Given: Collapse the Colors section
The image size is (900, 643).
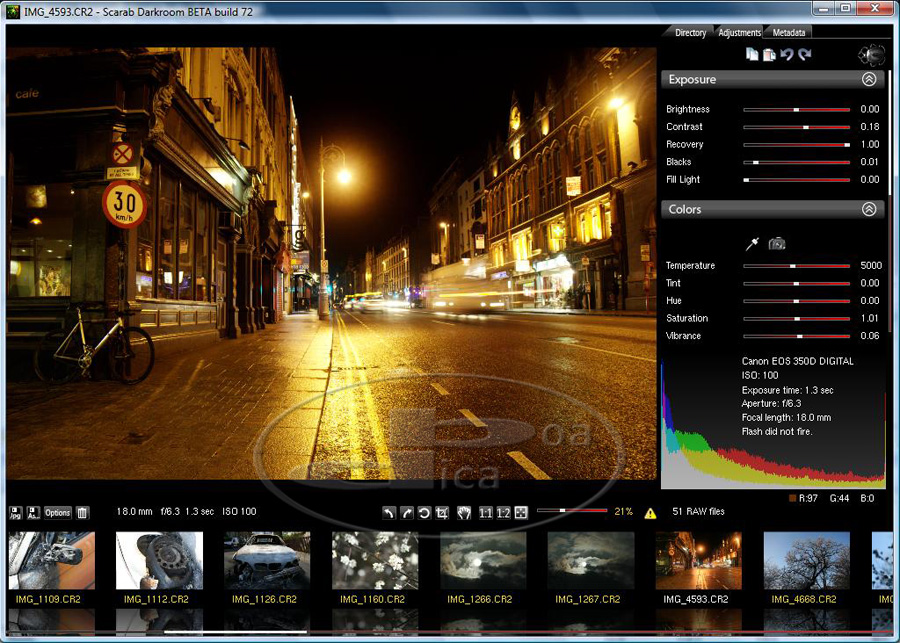Looking at the screenshot, I should tap(869, 209).
